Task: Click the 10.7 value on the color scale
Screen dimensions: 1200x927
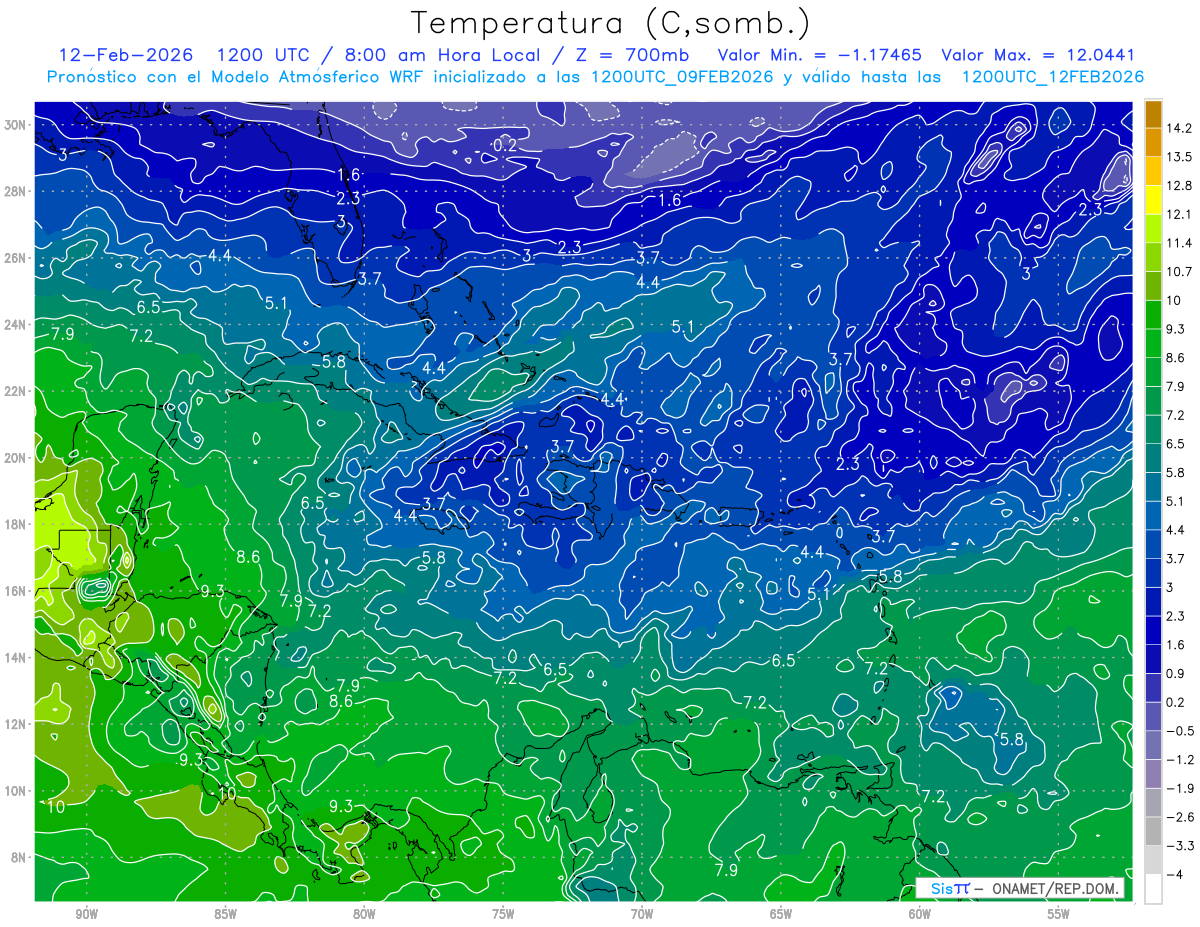Action: point(1180,271)
